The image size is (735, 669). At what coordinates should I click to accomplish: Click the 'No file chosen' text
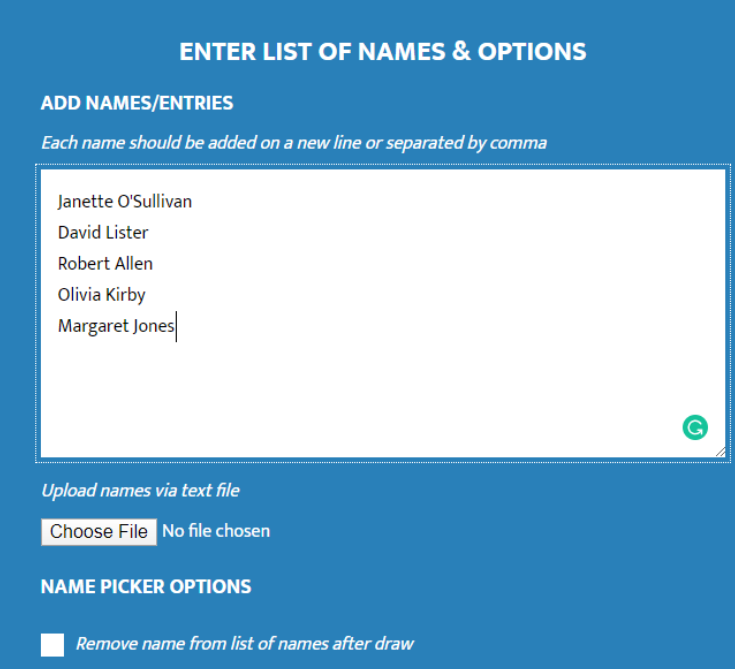pyautogui.click(x=216, y=531)
